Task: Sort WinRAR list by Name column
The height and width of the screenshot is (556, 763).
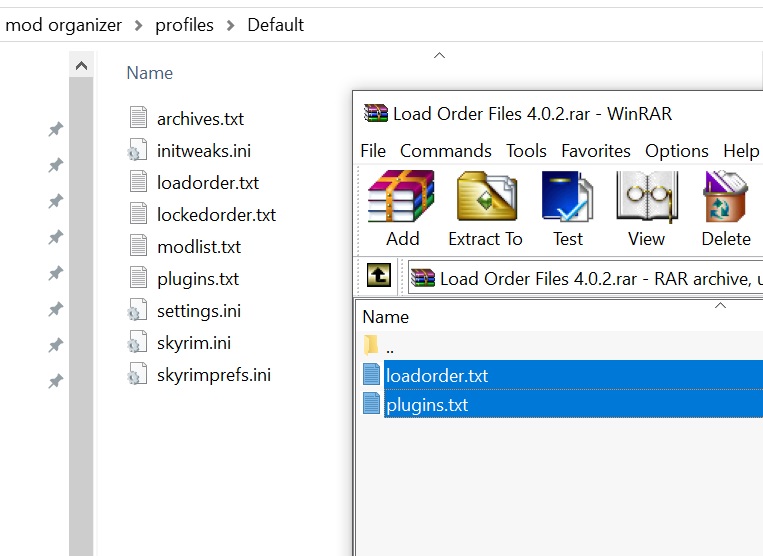Action: (x=385, y=317)
